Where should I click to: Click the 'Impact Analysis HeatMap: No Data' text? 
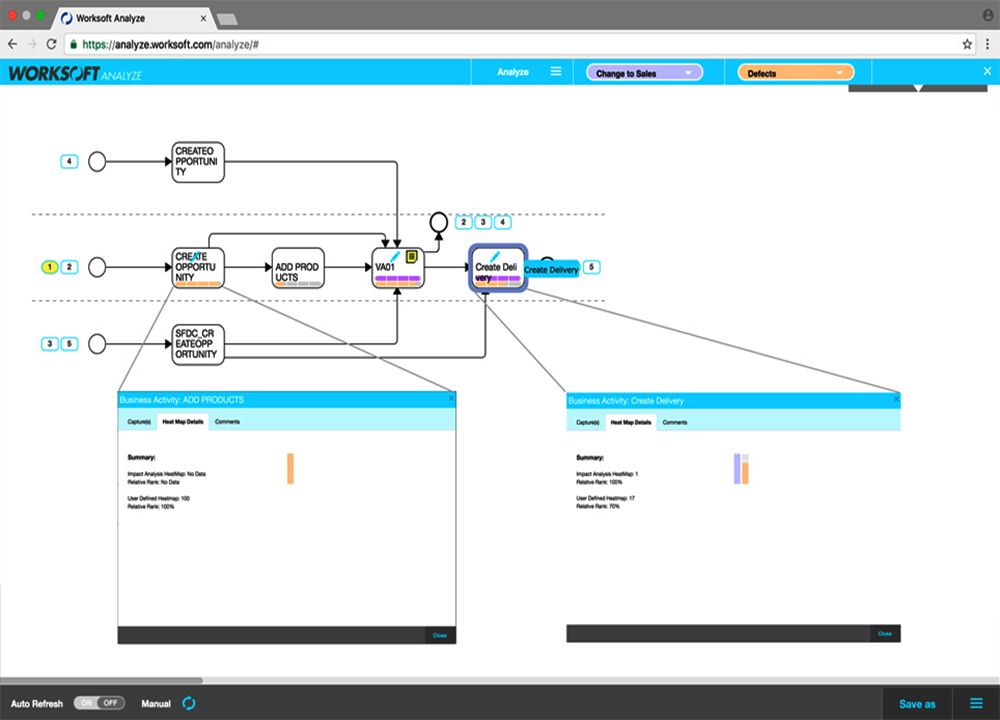[166, 474]
